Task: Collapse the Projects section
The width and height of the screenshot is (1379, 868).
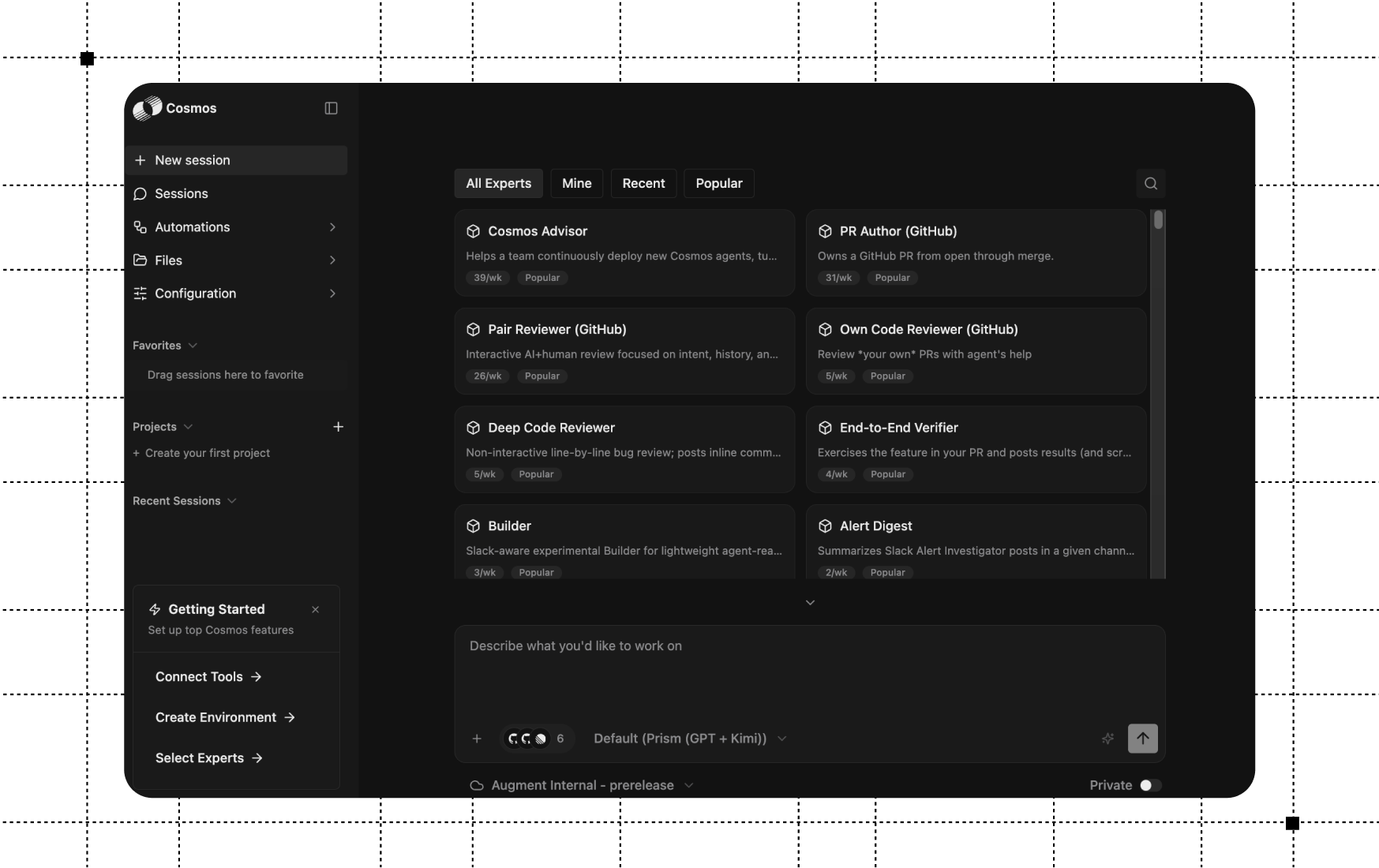Action: tap(188, 427)
